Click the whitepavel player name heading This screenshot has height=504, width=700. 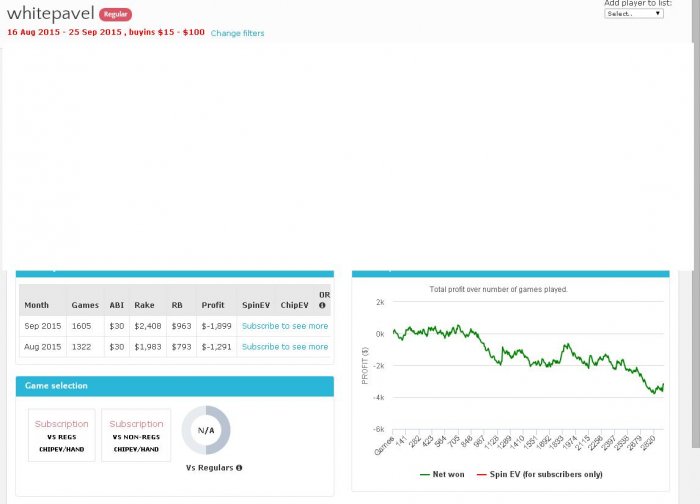pos(50,13)
